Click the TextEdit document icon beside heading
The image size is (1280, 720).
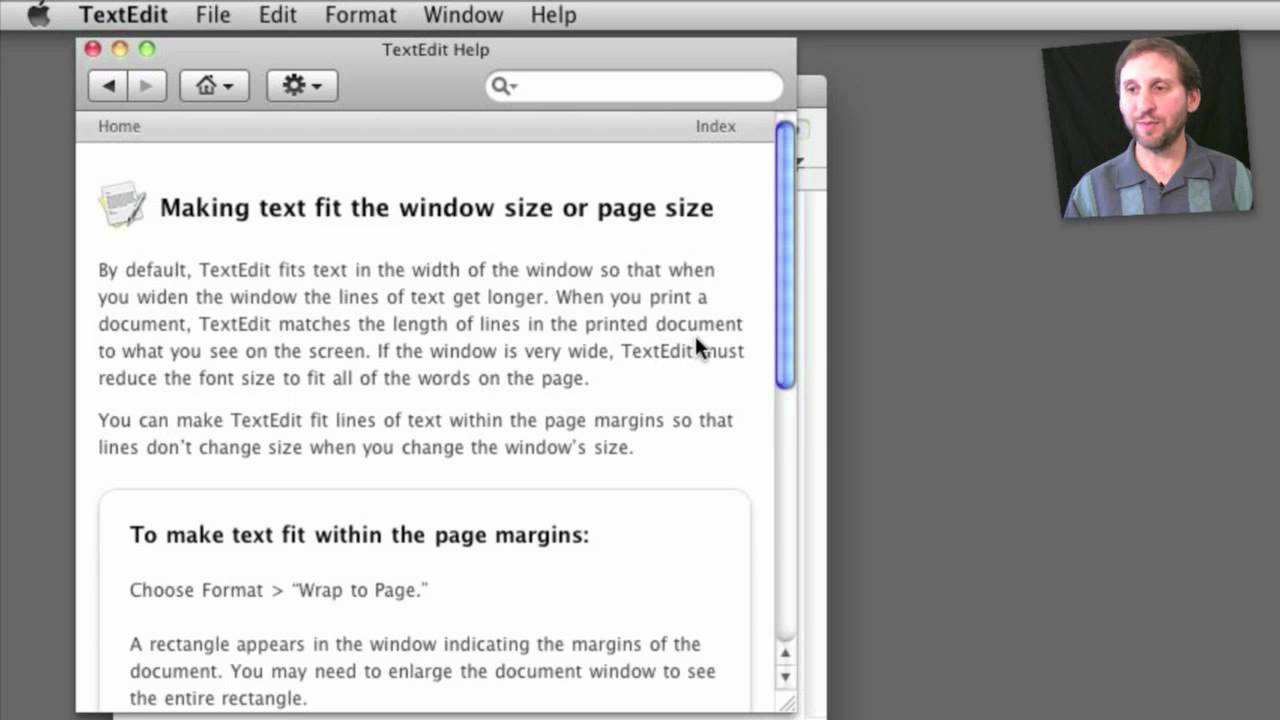122,204
